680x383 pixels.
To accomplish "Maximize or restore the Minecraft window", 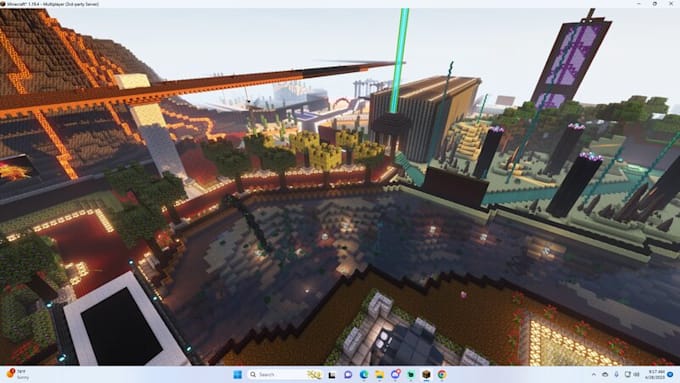I will pyautogui.click(x=655, y=3).
